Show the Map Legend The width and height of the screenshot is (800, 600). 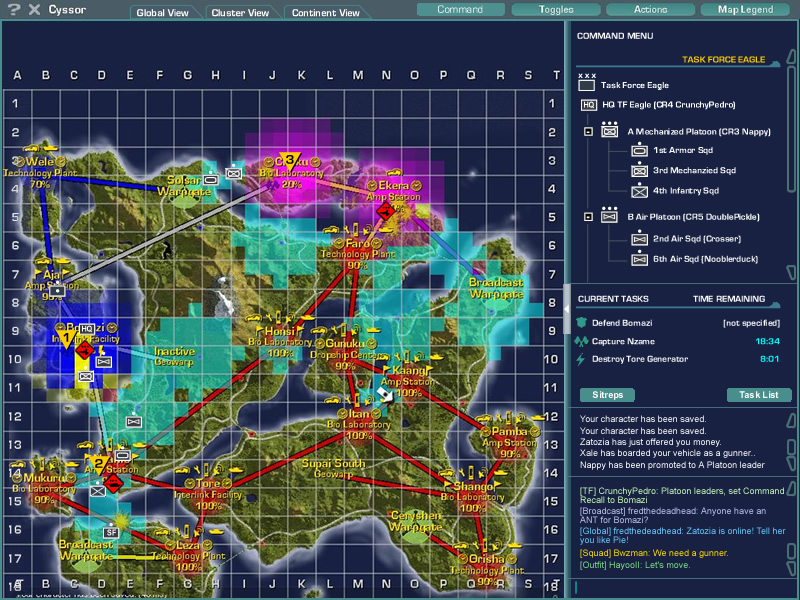pyautogui.click(x=745, y=9)
